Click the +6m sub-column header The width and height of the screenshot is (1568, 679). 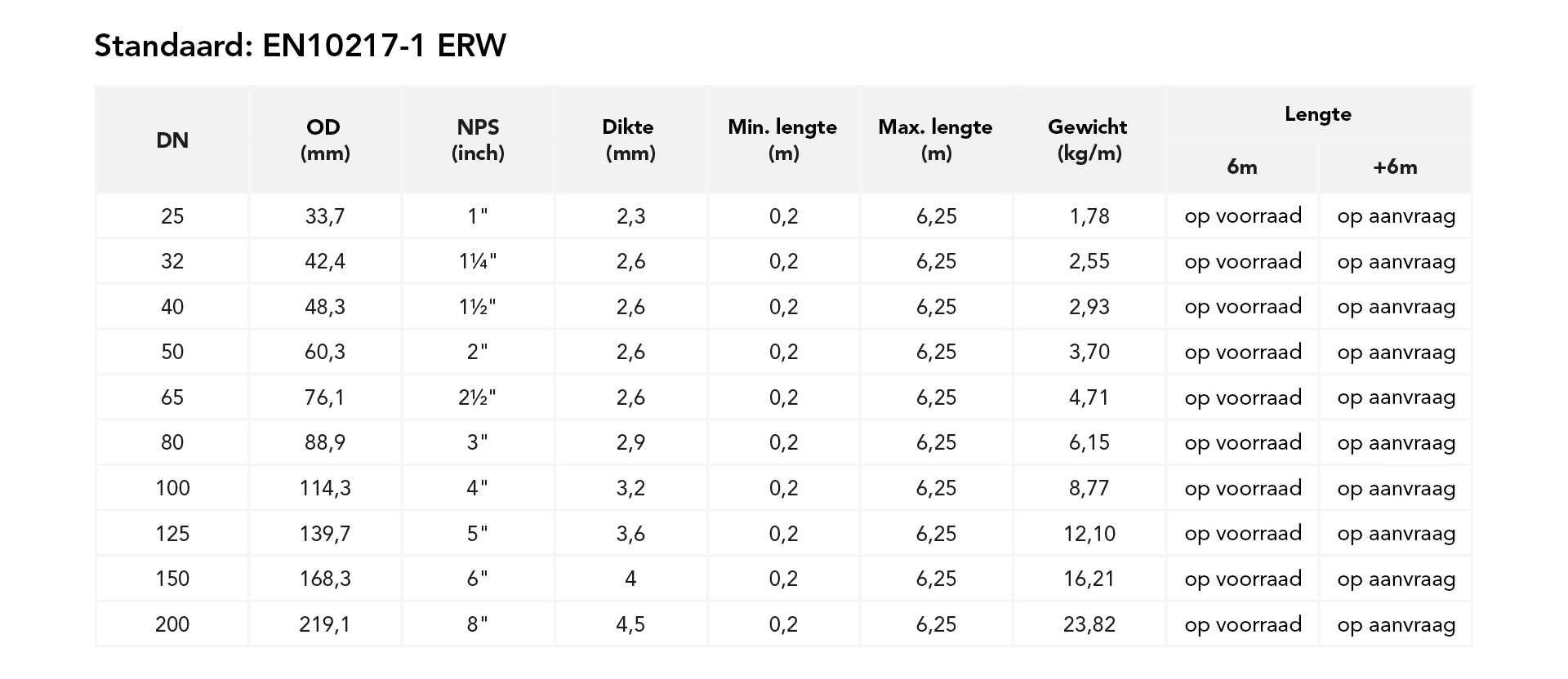(1395, 167)
